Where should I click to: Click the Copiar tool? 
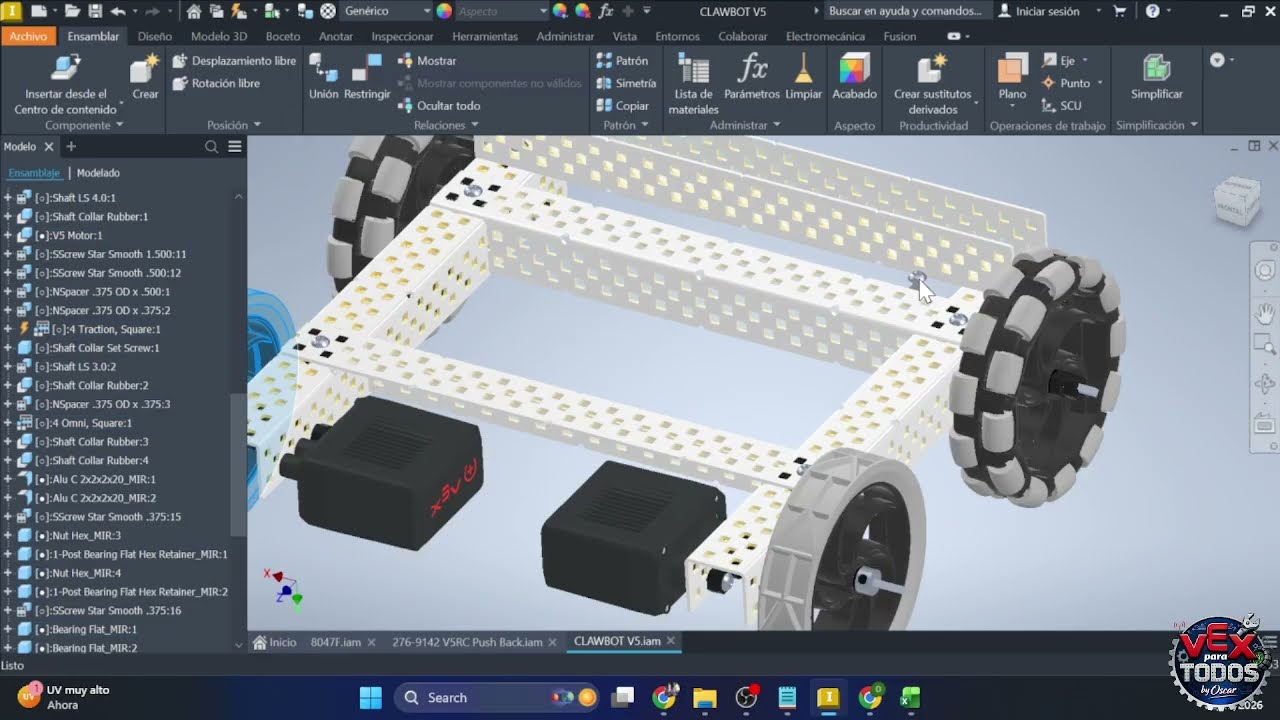pos(622,105)
